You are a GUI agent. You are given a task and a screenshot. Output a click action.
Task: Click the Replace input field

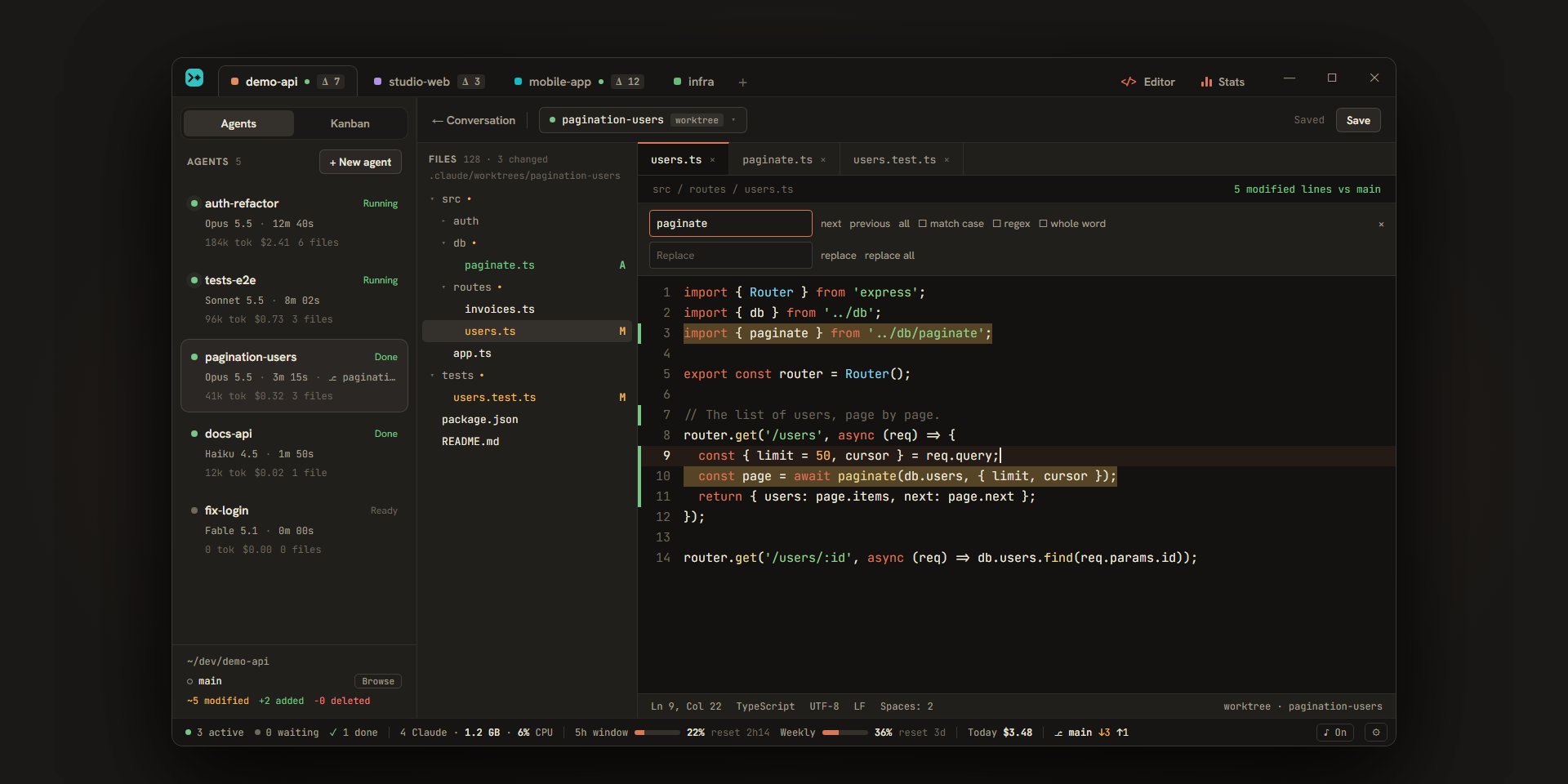click(x=731, y=256)
